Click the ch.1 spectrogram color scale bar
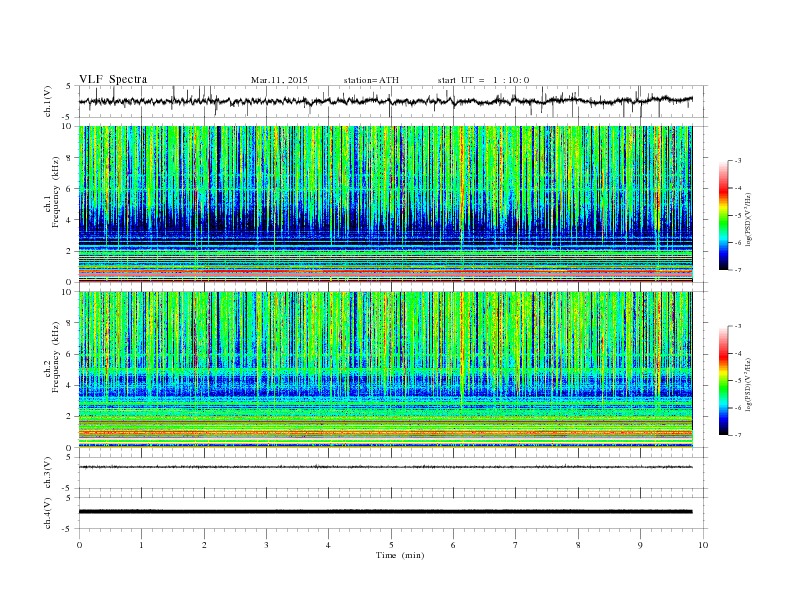Image resolution: width=792 pixels, height=612 pixels. (723, 216)
